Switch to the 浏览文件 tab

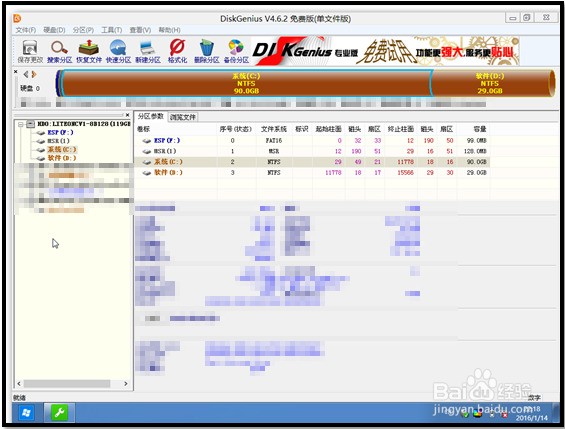[x=183, y=117]
